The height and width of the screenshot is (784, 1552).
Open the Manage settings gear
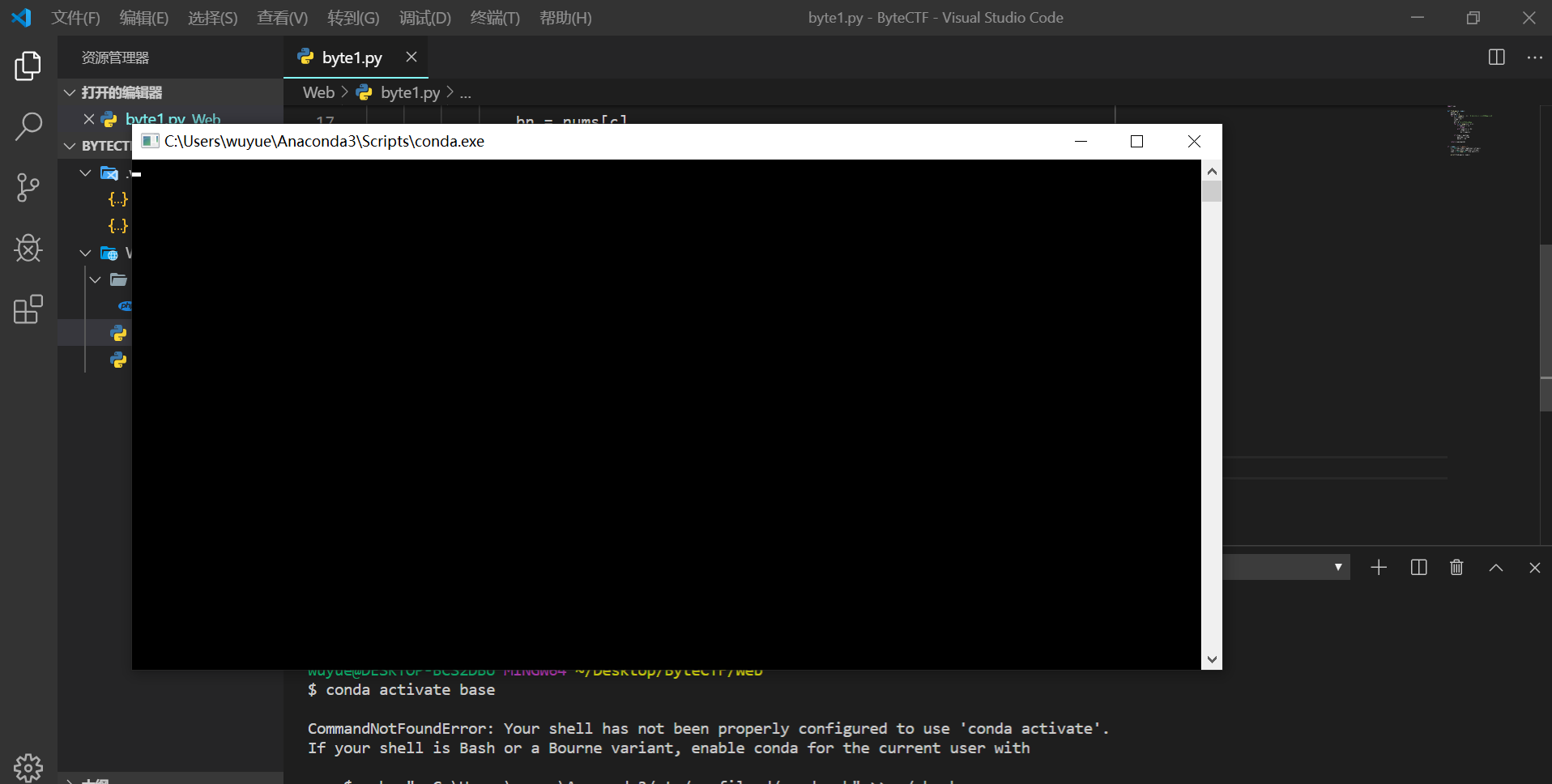click(28, 767)
